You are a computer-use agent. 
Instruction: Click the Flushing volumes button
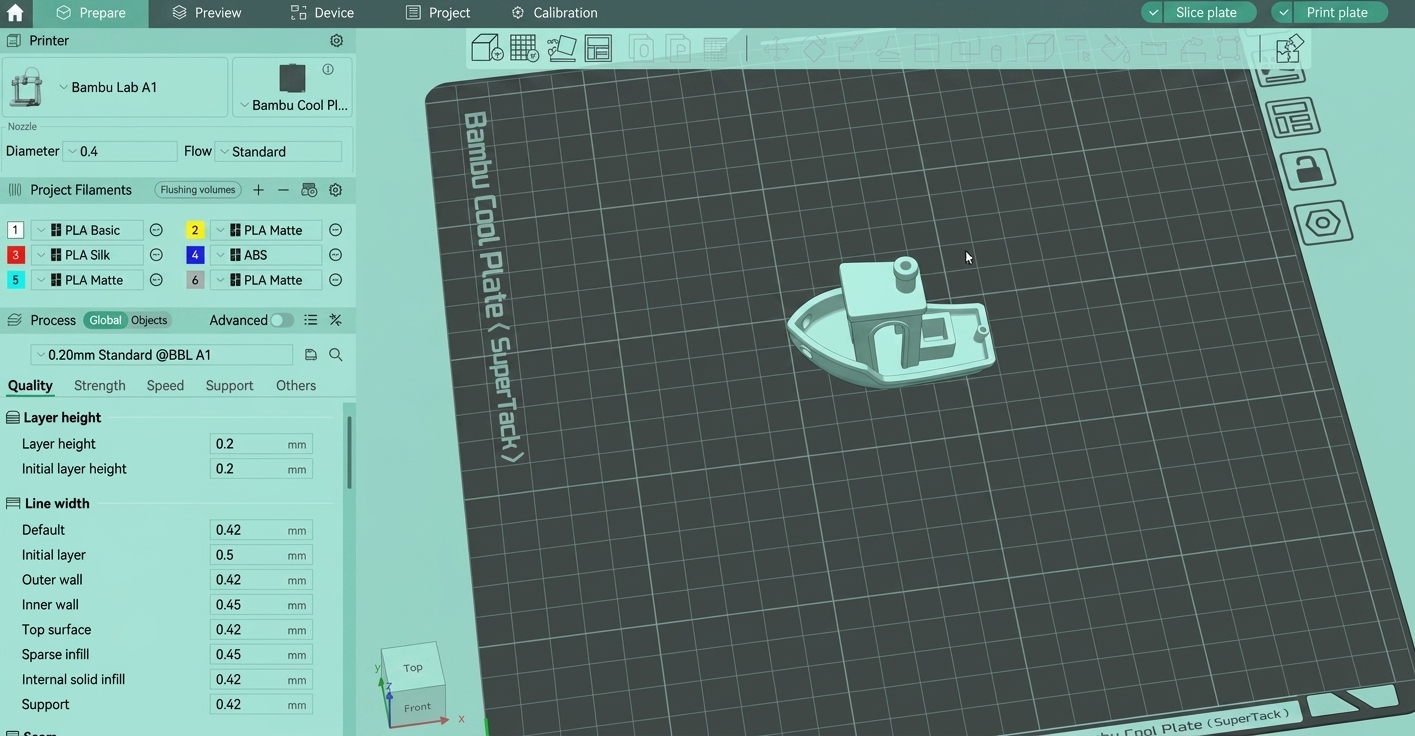198,190
